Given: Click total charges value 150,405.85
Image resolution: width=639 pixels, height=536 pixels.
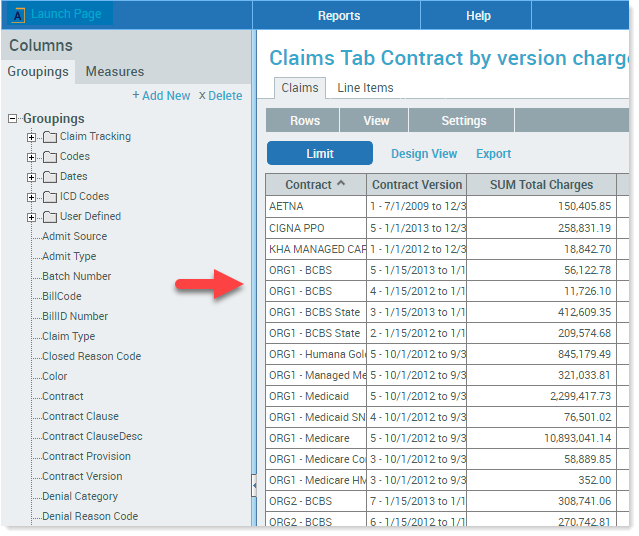Looking at the screenshot, I should pos(541,207).
